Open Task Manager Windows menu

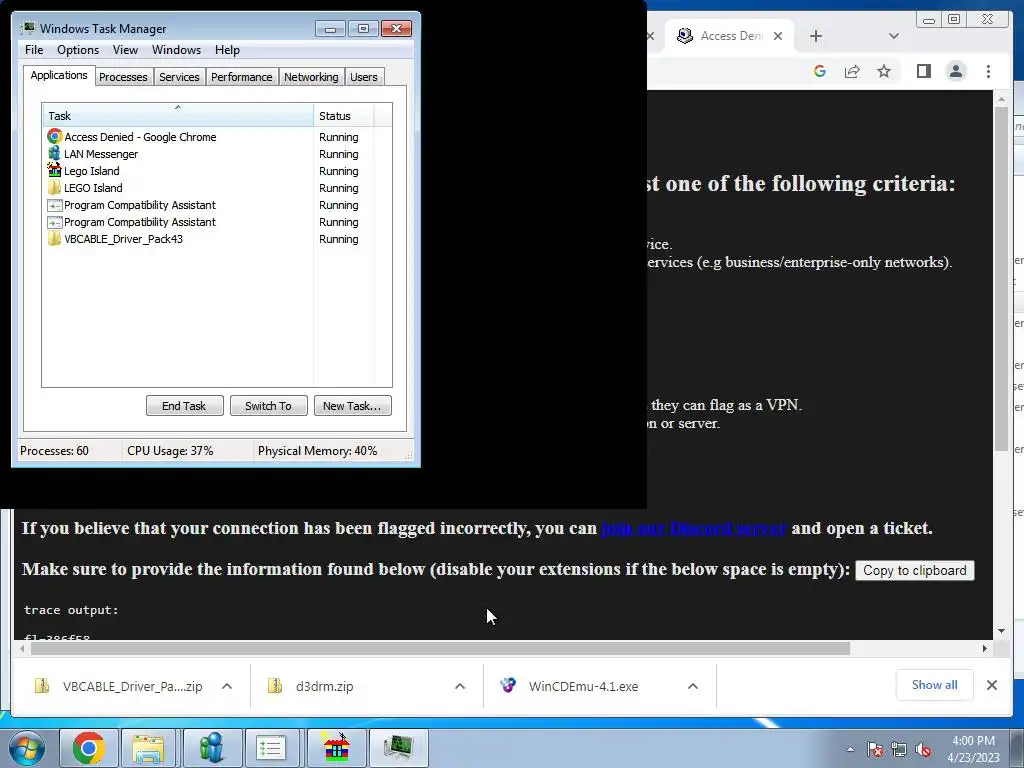[x=176, y=50]
